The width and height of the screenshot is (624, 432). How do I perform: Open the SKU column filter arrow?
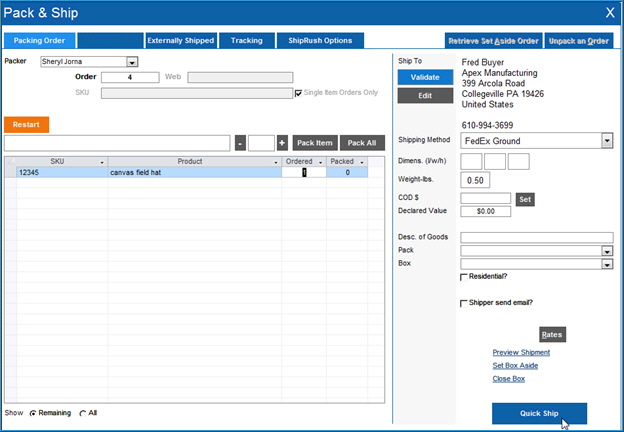tap(102, 162)
